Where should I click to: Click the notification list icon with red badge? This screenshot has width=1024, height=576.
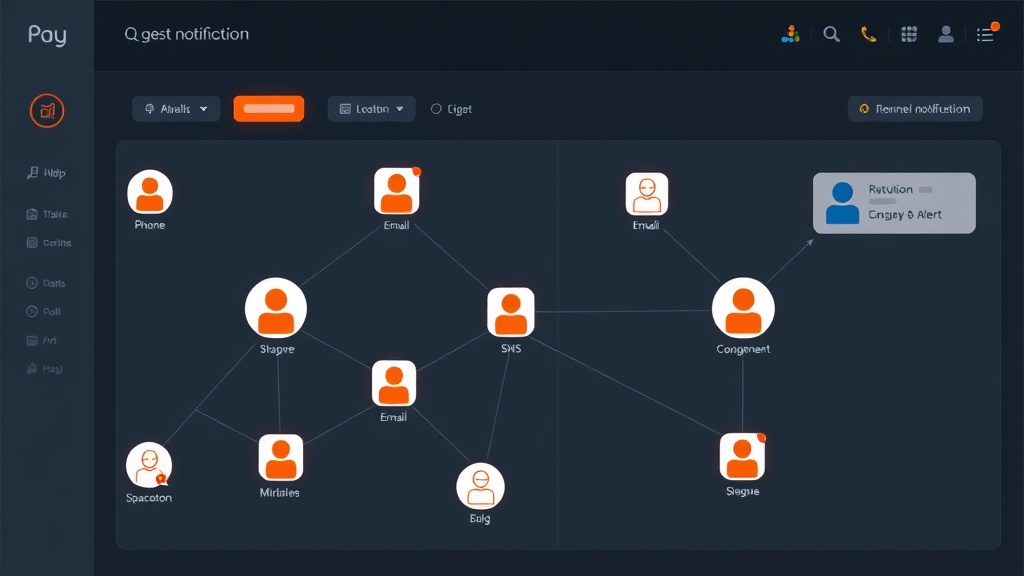point(983,33)
